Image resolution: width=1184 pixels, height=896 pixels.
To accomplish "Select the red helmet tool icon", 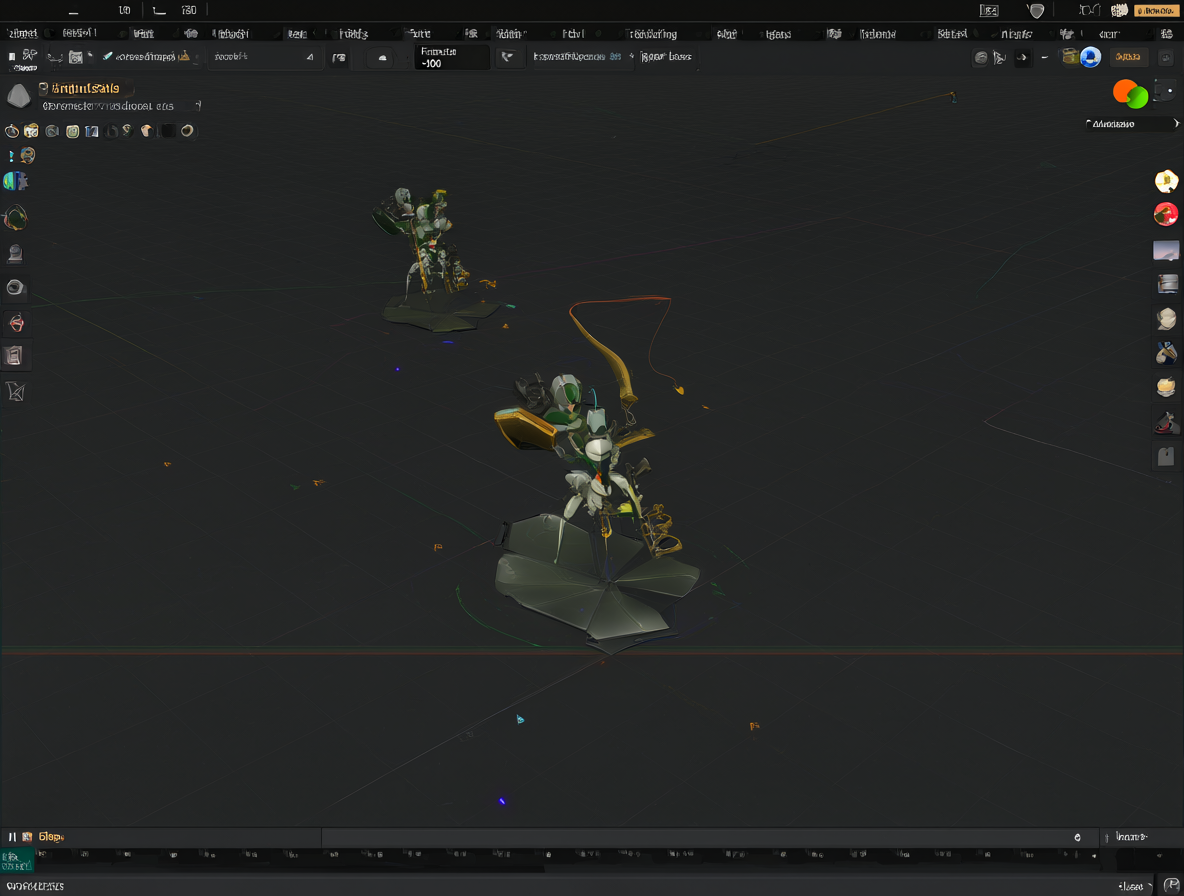I will (x=16, y=323).
